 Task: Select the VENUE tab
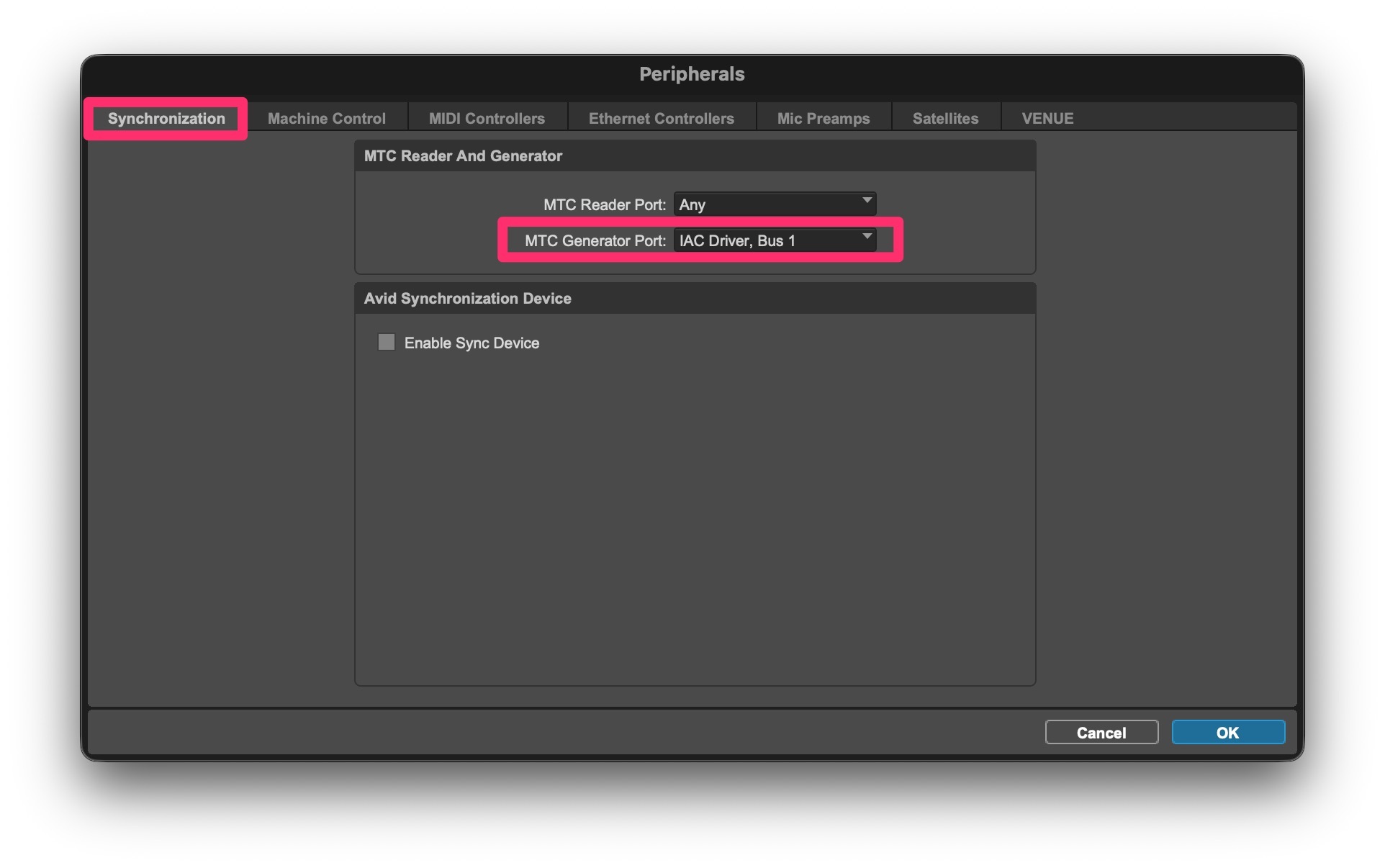[1047, 119]
